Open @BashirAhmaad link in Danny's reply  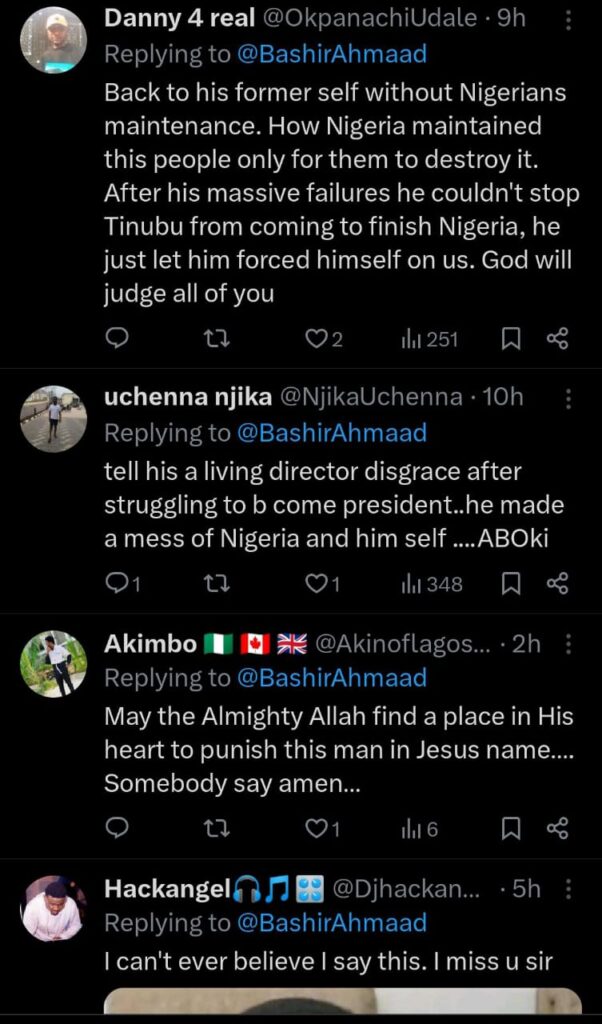tap(331, 56)
